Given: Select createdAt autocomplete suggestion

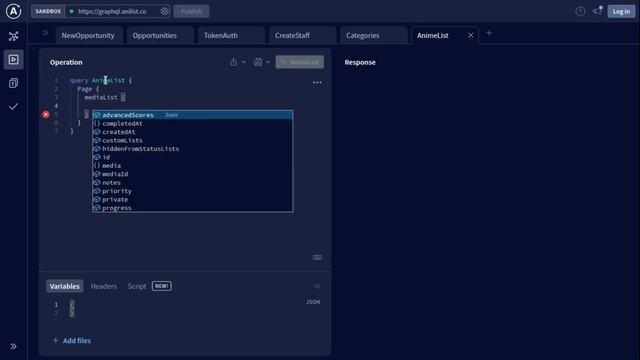Looking at the screenshot, I should pos(193,132).
